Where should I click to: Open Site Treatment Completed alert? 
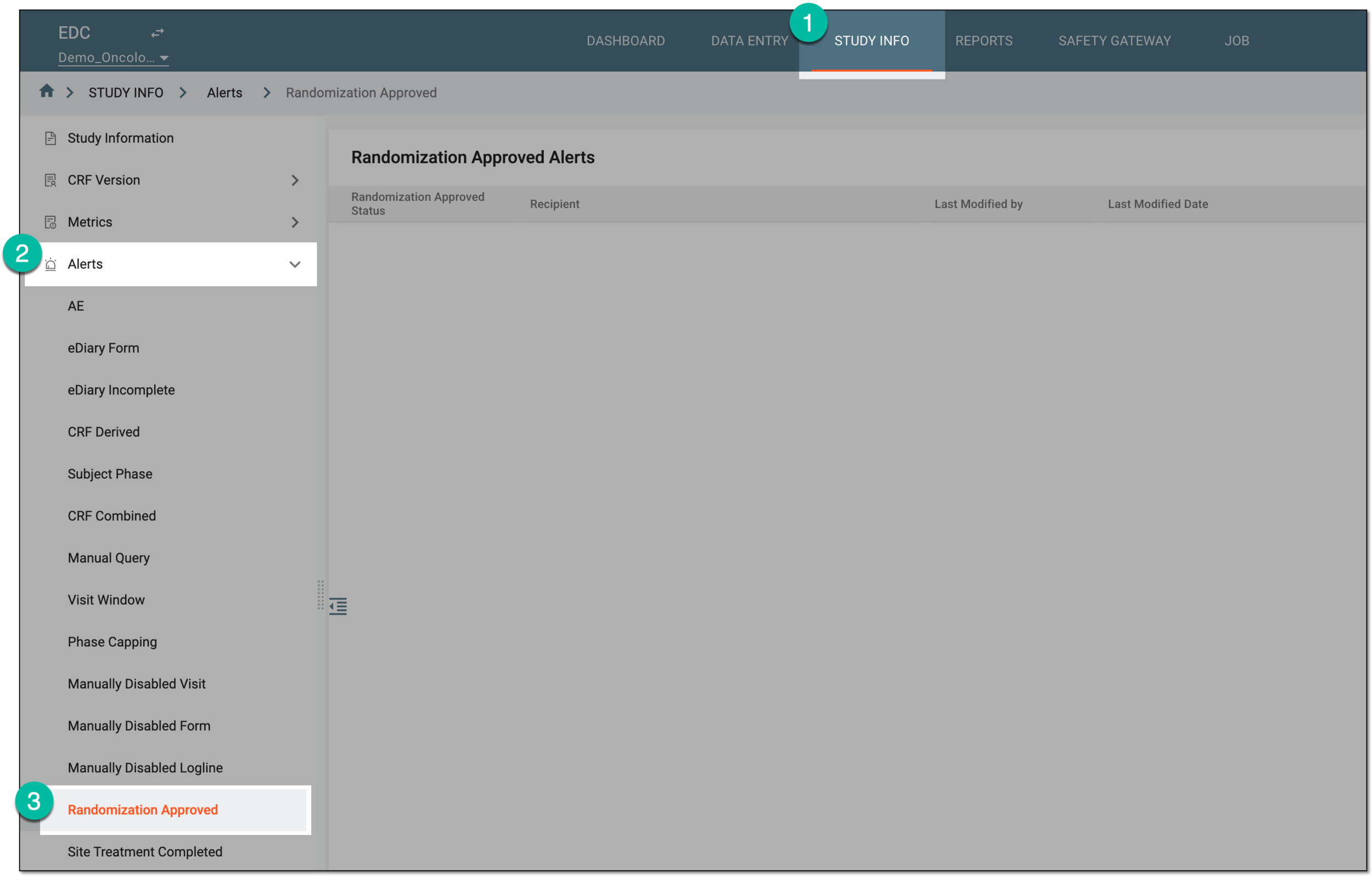tap(145, 852)
